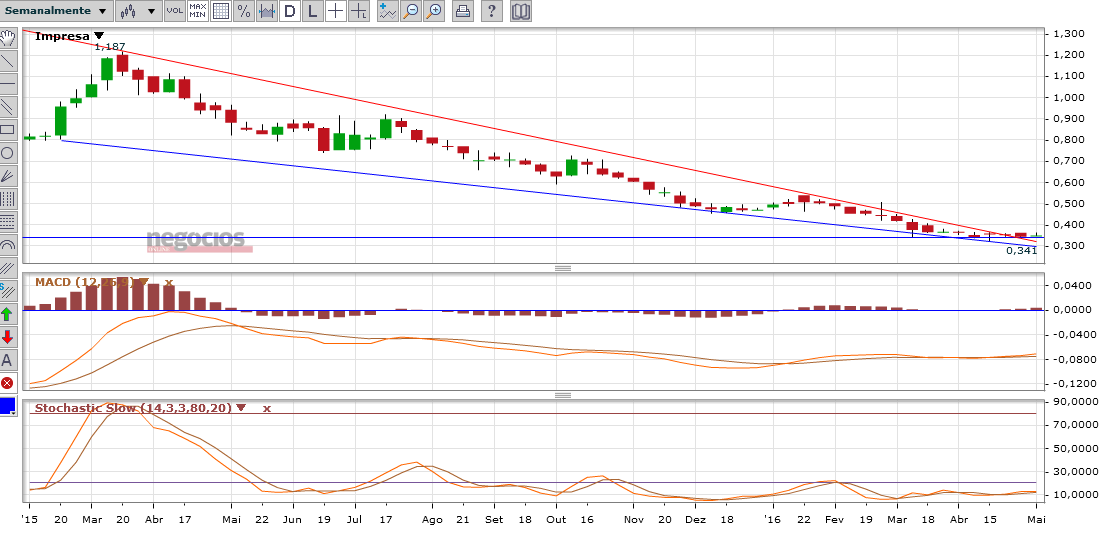Select the text annotation tool A
This screenshot has width=1105, height=534.
coord(8,360)
